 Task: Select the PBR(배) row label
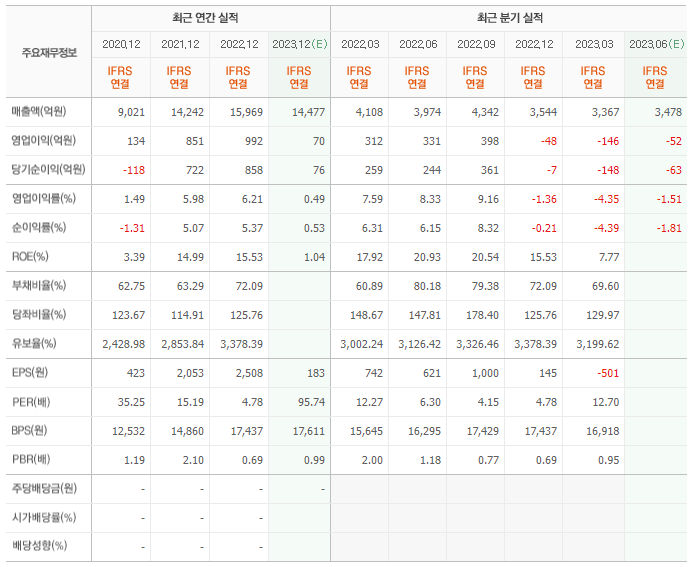(x=31, y=460)
